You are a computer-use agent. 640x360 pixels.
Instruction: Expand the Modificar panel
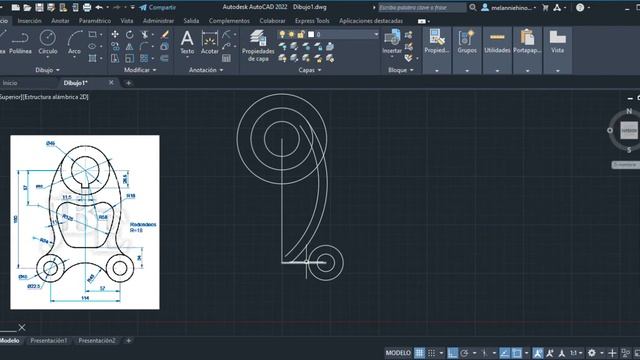(140, 70)
